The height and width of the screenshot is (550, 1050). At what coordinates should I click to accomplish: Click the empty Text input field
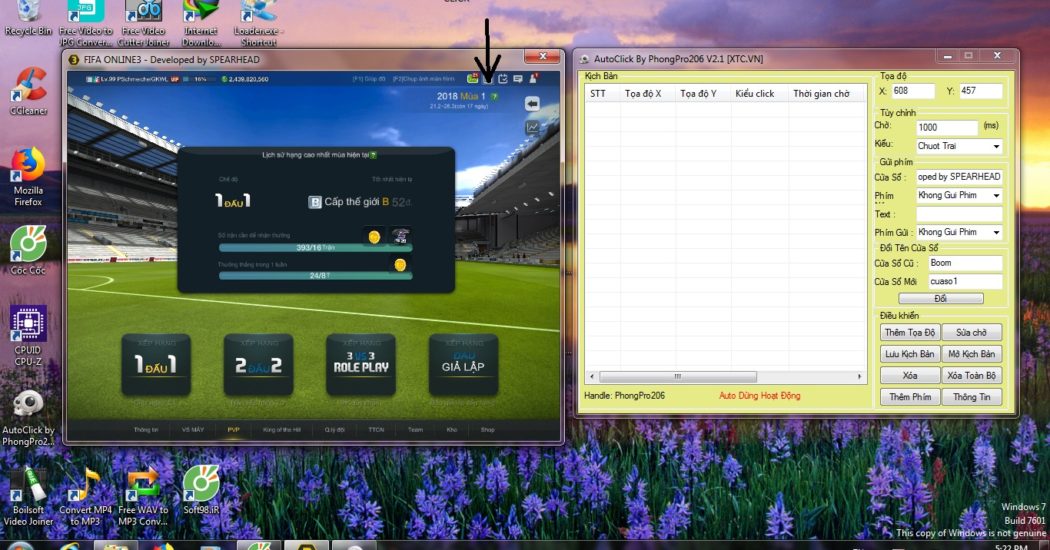point(959,214)
